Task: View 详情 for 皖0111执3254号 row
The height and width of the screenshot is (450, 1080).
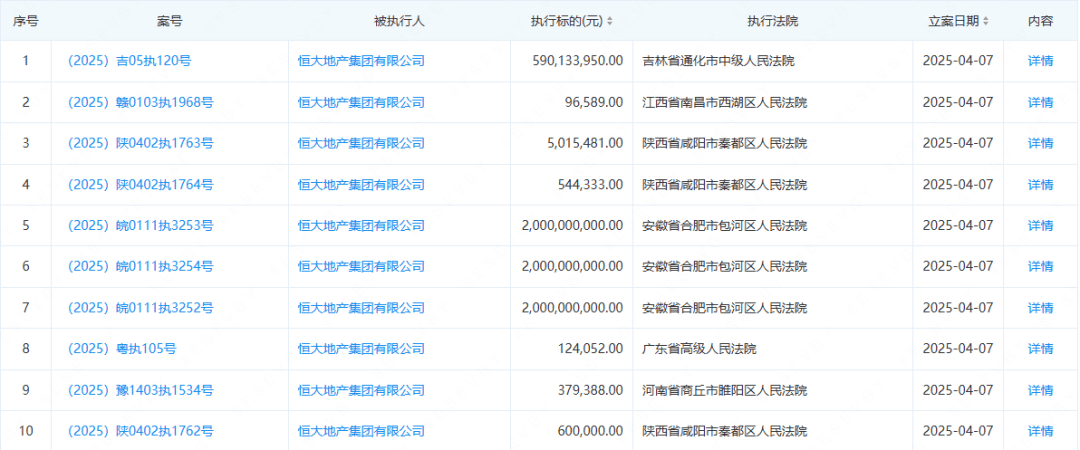Action: tap(1040, 266)
